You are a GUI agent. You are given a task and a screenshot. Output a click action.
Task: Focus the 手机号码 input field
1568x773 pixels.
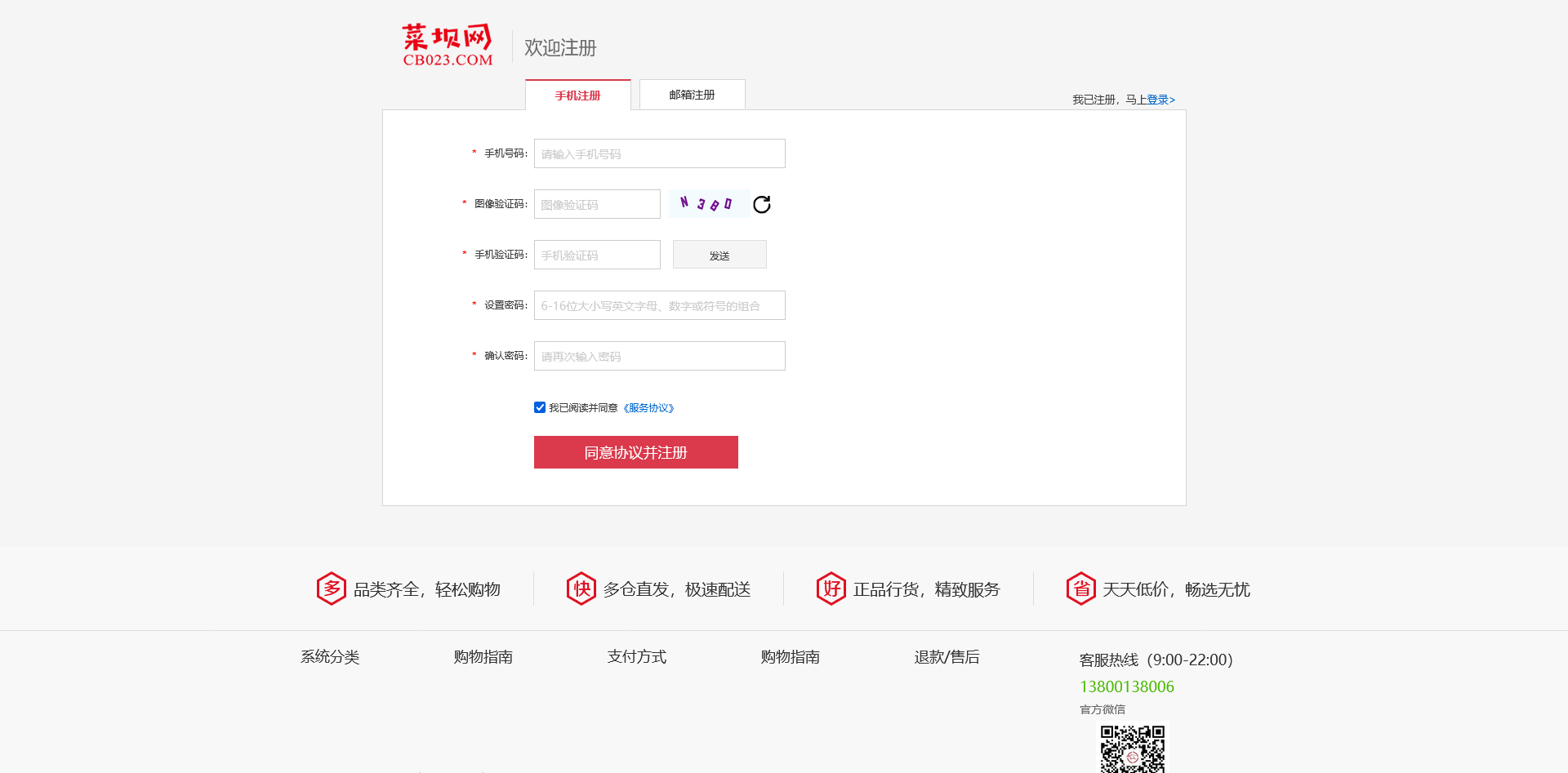(660, 153)
